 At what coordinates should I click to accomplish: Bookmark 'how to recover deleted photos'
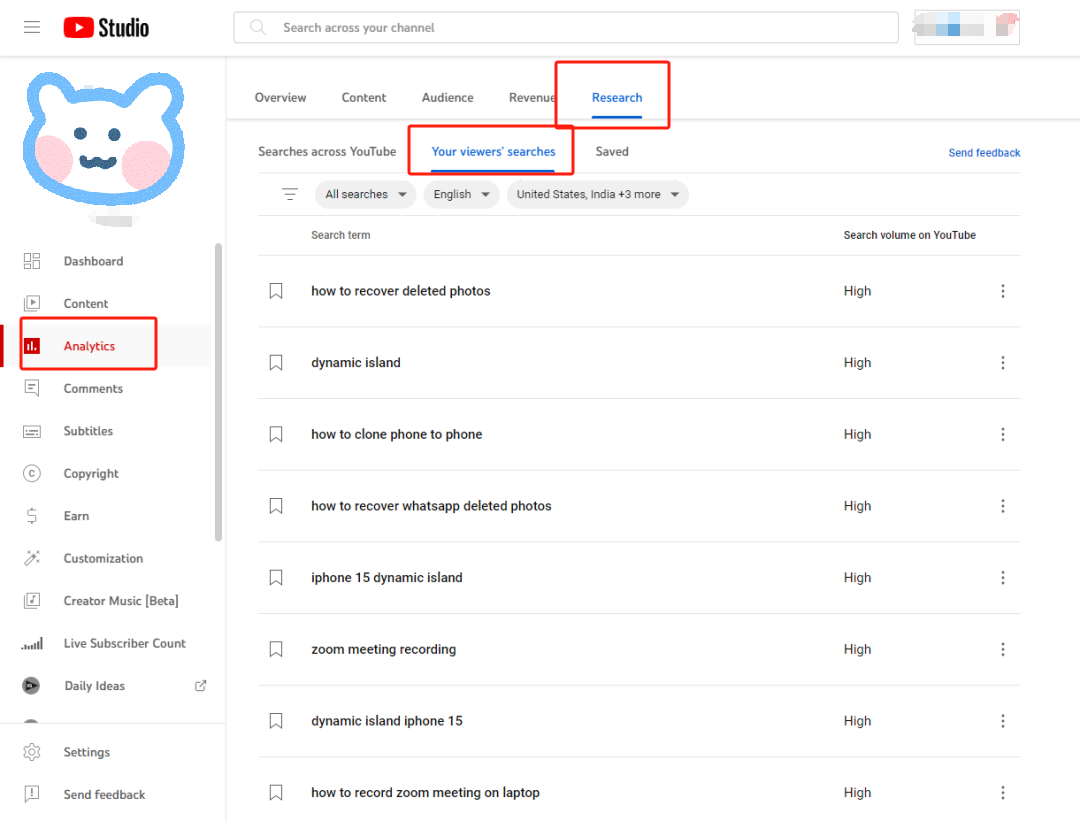276,290
